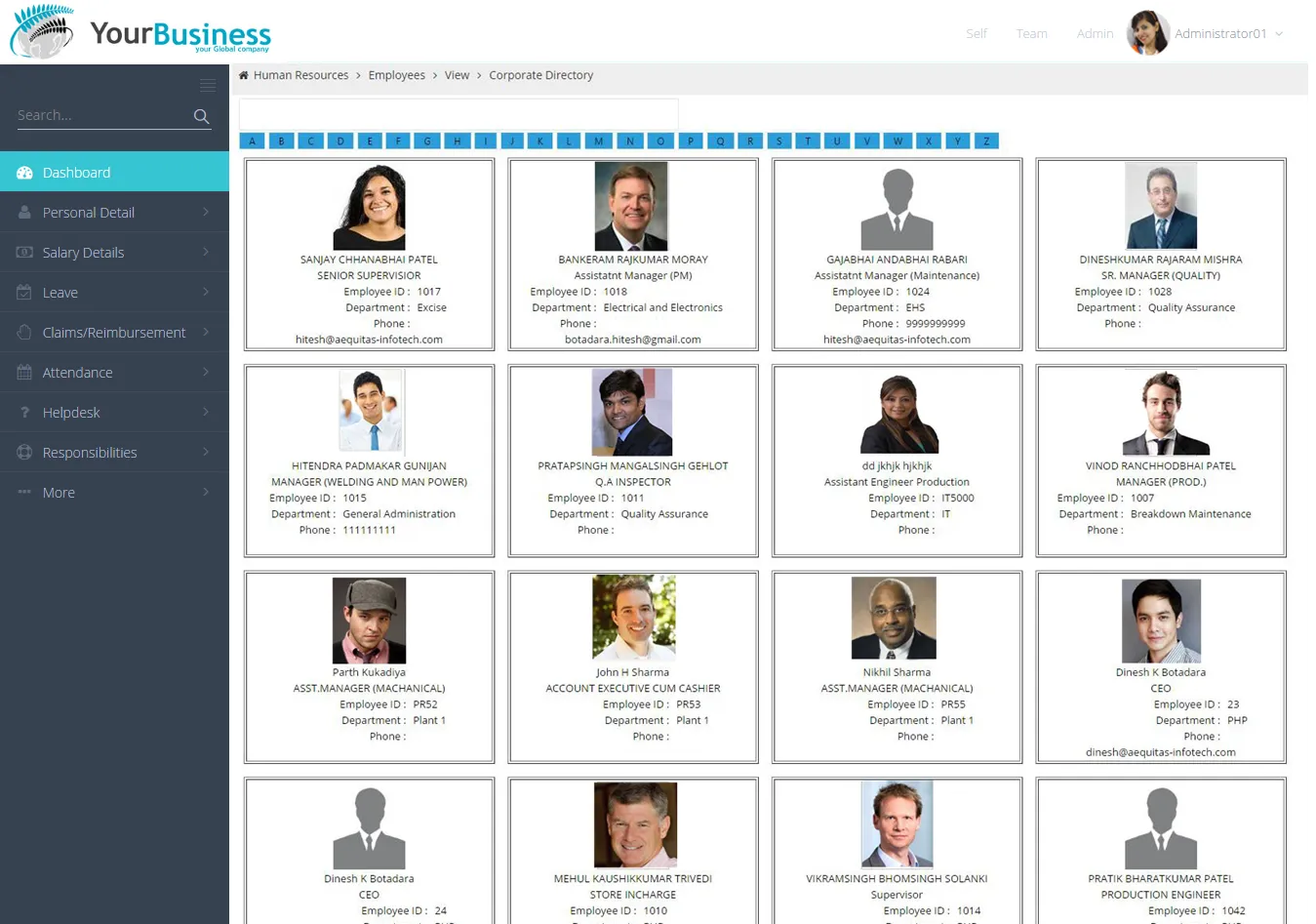Click Pratapsingh Mangalsingh Gehlot's photo
This screenshot has width=1316, height=924.
click(x=632, y=413)
